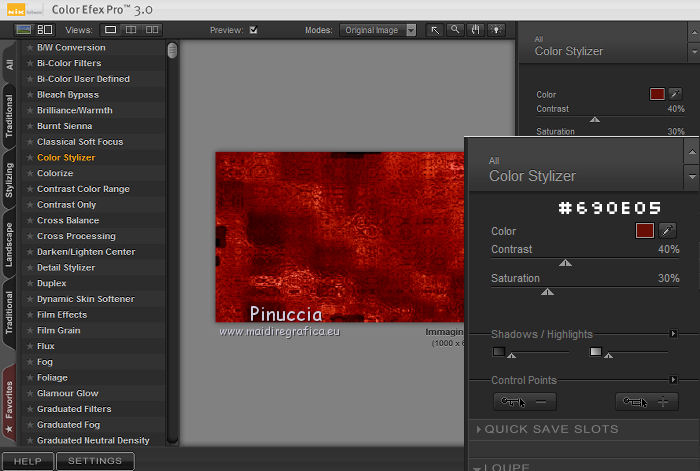The height and width of the screenshot is (471, 700).
Task: Click the filter list layout icon
Action: 45,29
